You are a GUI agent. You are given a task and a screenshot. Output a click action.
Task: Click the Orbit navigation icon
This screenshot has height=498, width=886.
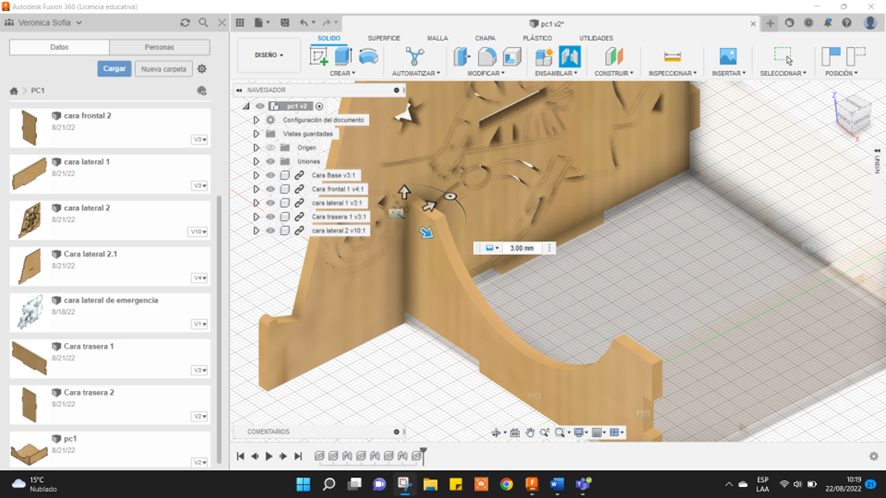point(496,432)
